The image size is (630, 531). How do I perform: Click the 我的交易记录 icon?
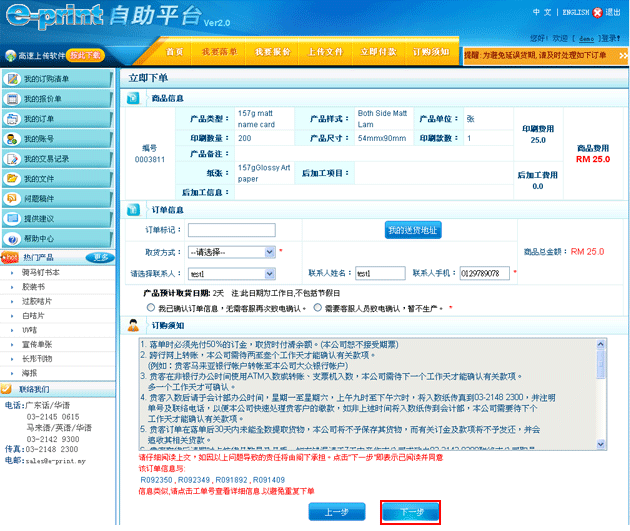point(13,159)
